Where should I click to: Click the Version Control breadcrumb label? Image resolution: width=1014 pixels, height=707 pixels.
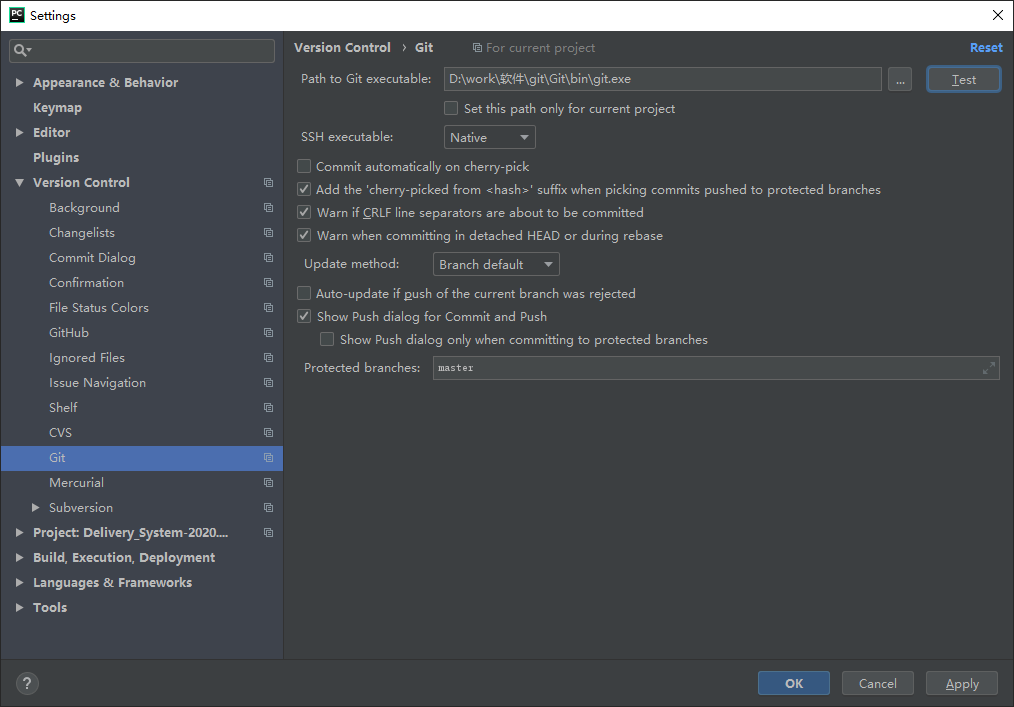coord(342,48)
